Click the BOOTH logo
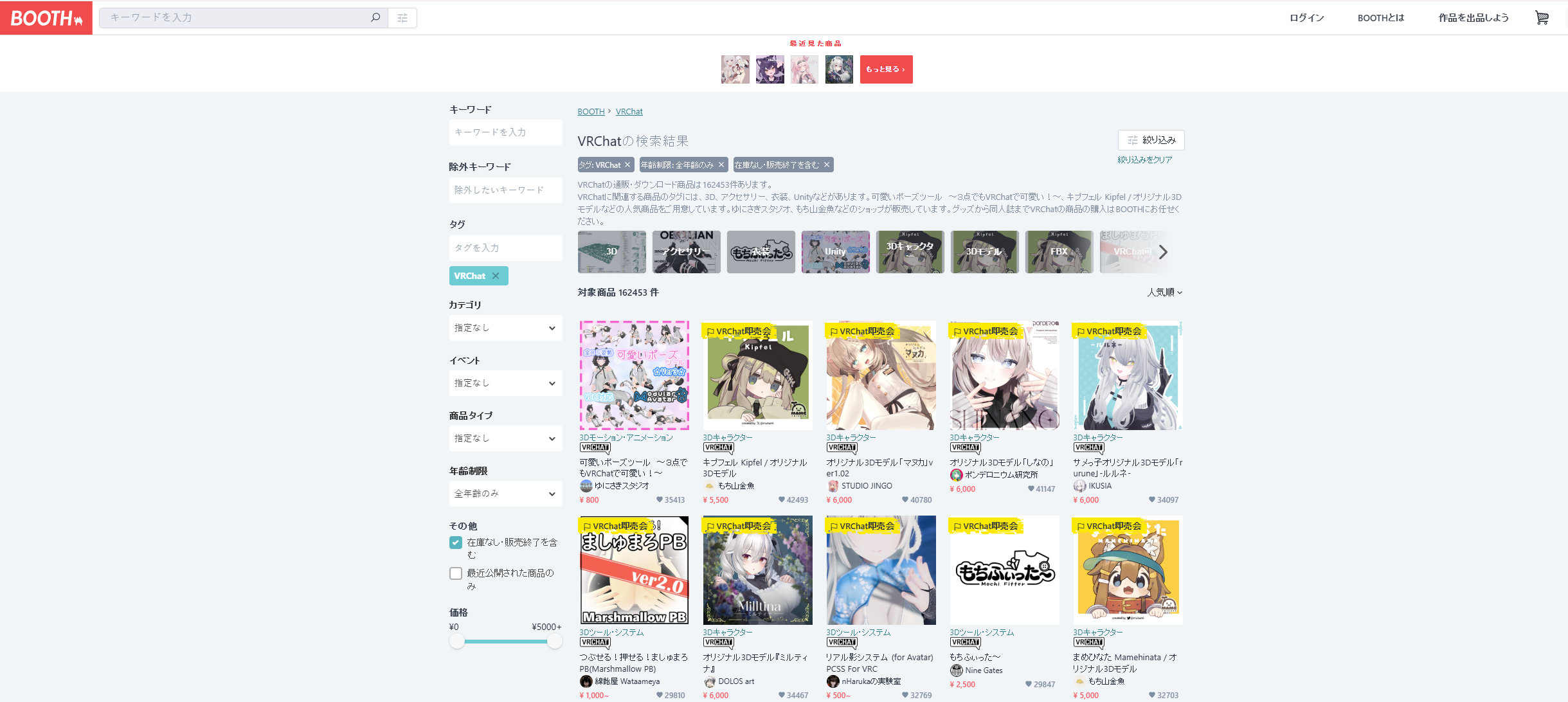The height and width of the screenshot is (702, 1568). 46,18
